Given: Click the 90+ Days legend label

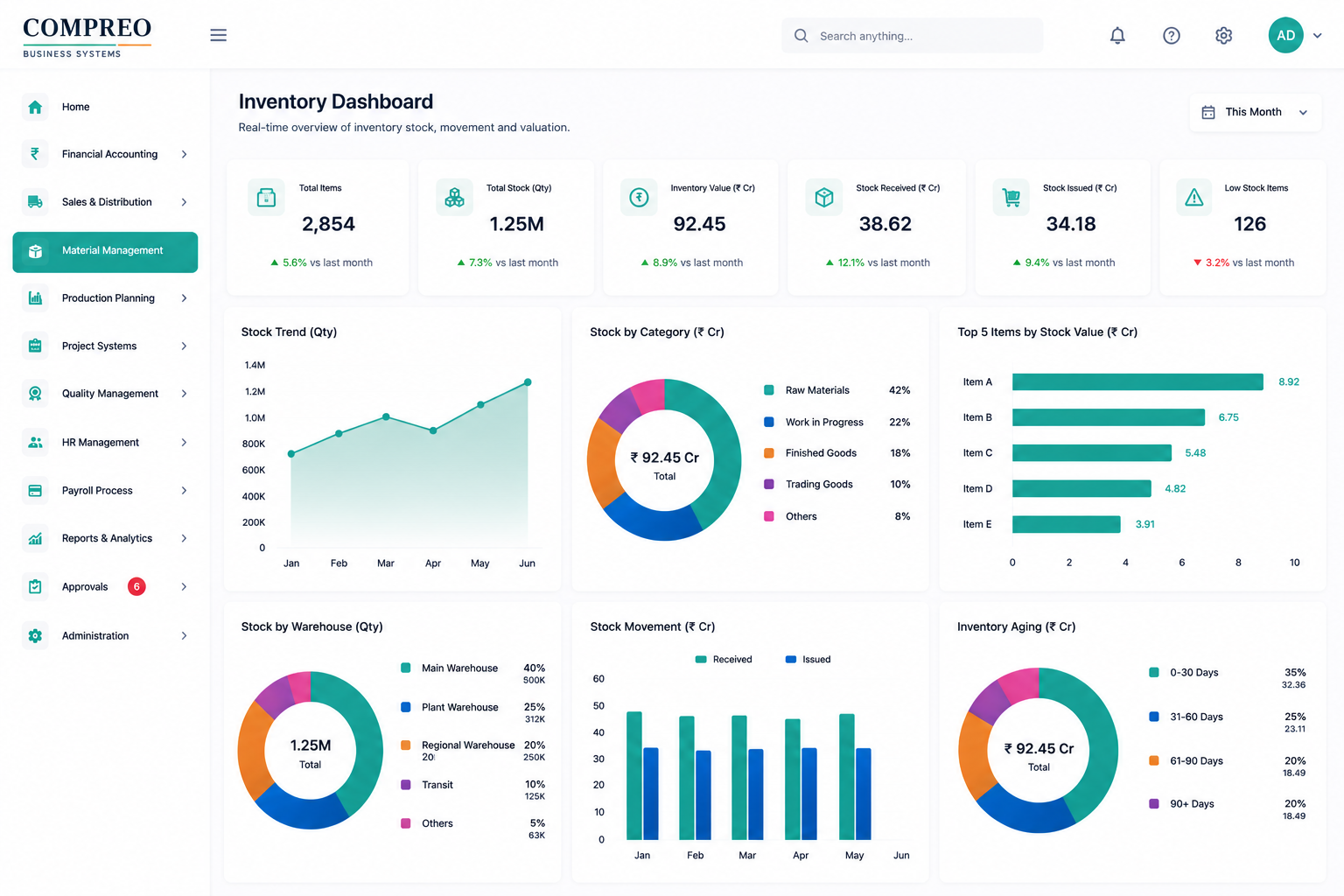Looking at the screenshot, I should click(x=1192, y=804).
